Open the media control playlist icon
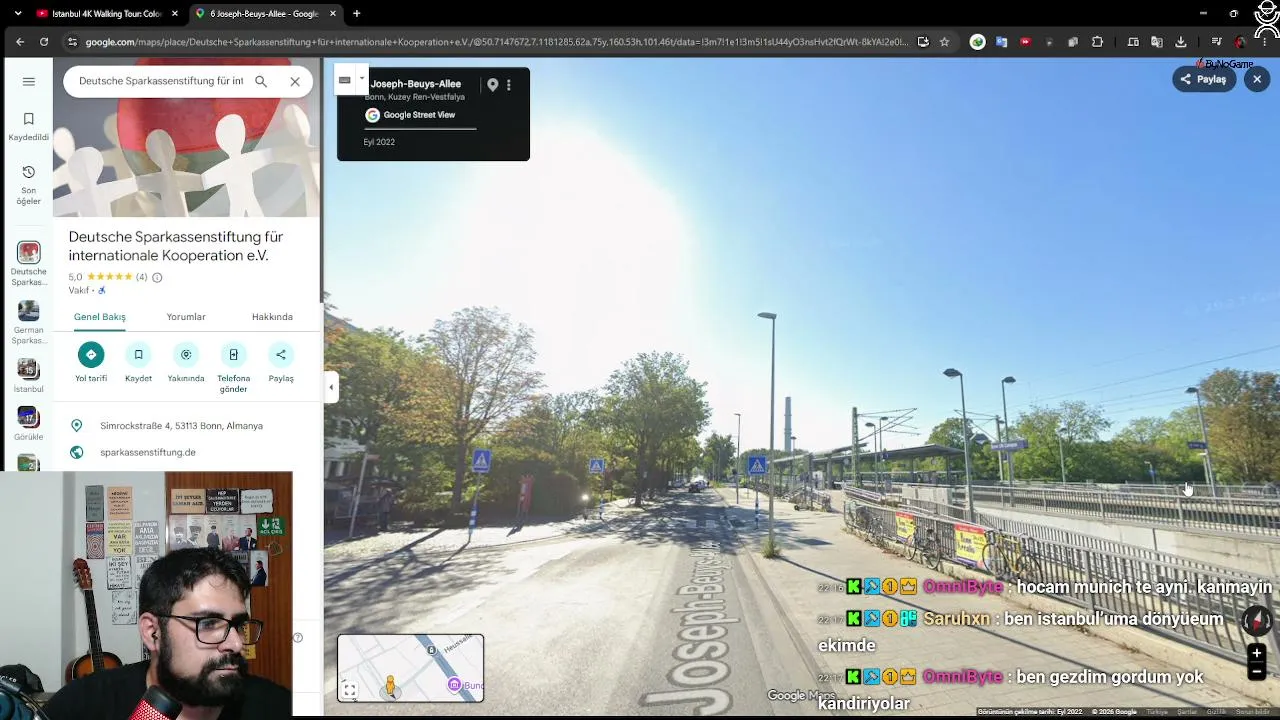1280x720 pixels. (x=1217, y=42)
